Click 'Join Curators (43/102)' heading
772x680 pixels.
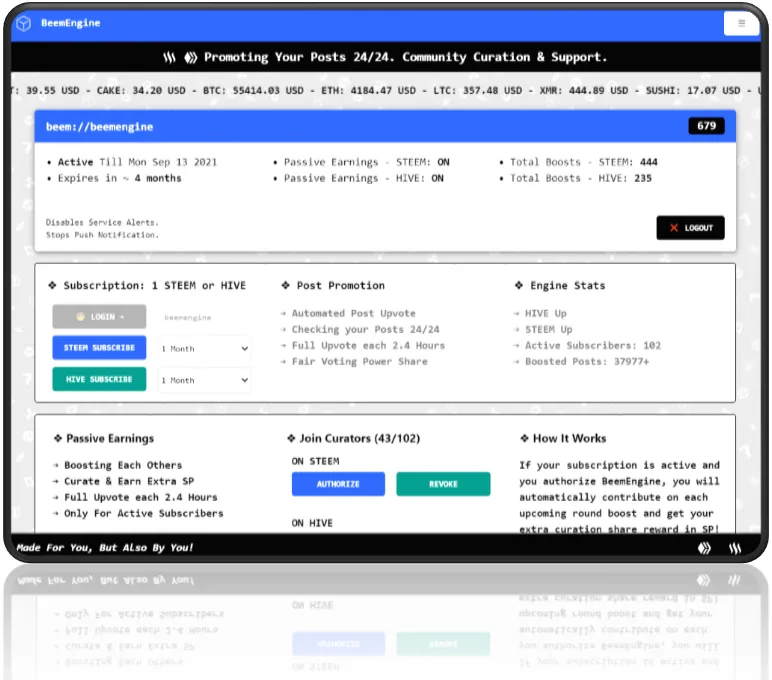point(359,438)
